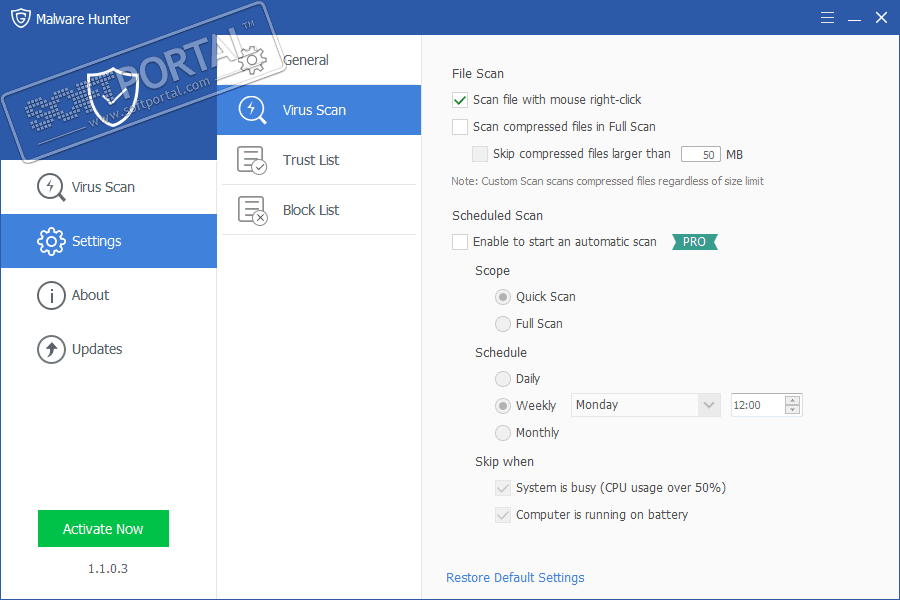Choose the Daily schedule option

503,379
